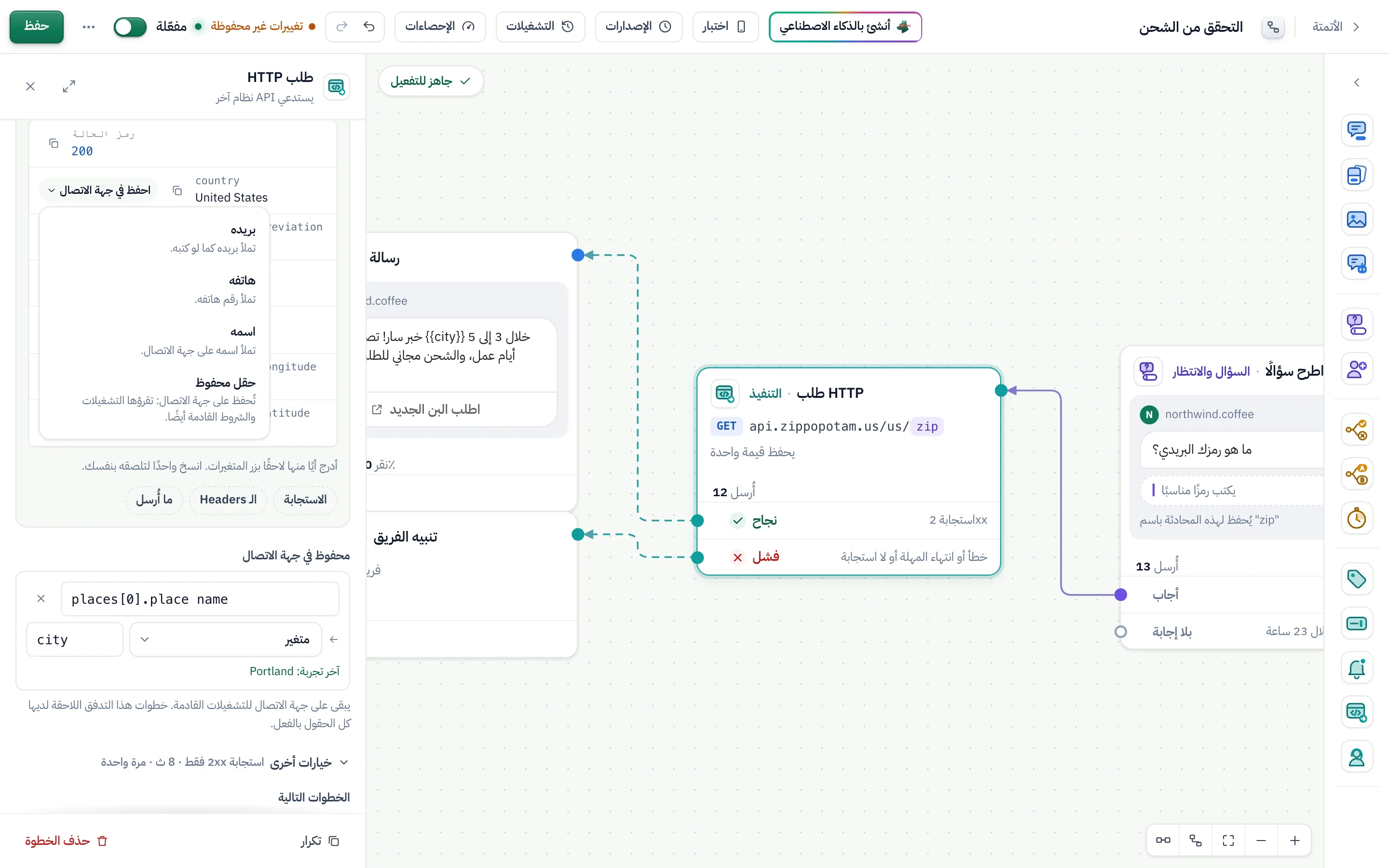The image size is (1389, 868).
Task: Switch to the الـ Headers tab
Action: point(228,500)
